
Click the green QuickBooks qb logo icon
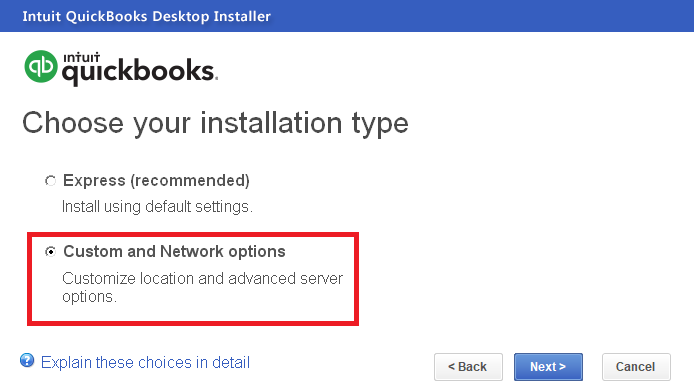41,66
